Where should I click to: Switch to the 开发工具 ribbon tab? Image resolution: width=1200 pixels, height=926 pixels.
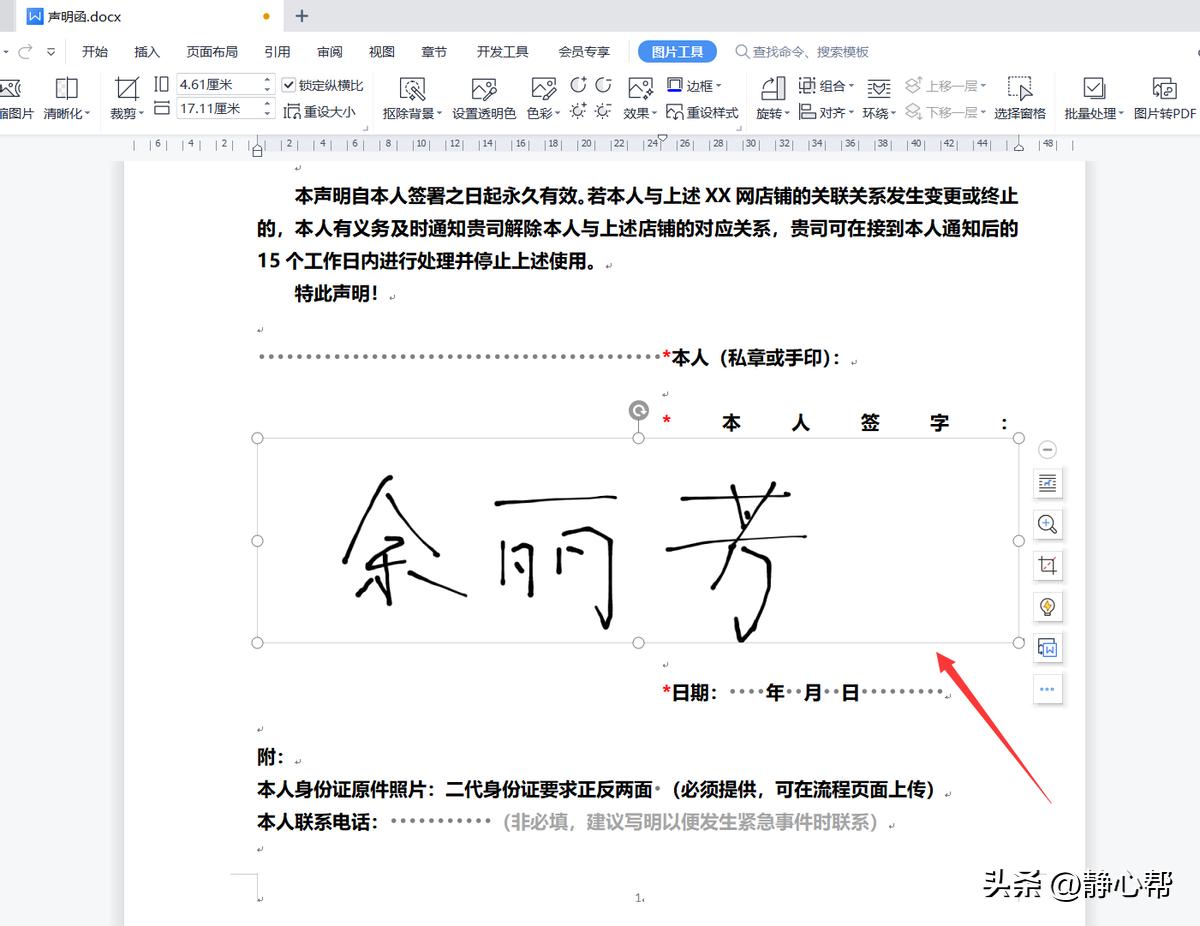click(x=501, y=51)
